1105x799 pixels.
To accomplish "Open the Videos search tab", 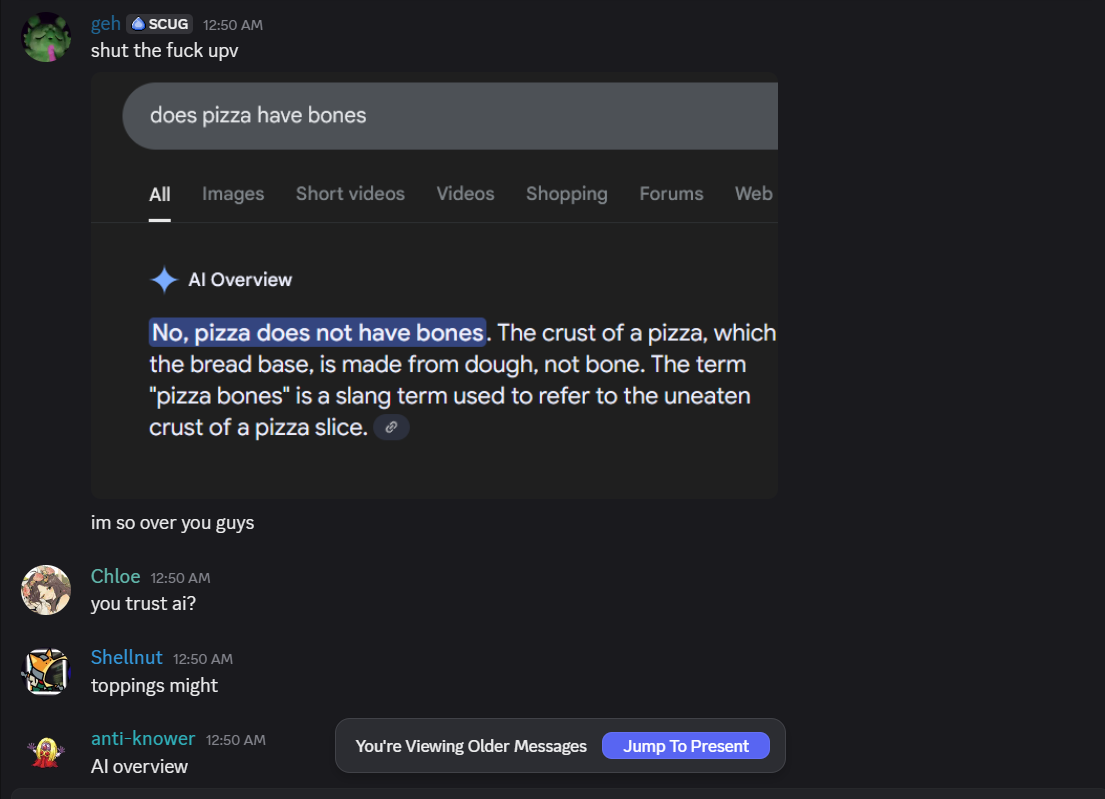I will [465, 194].
